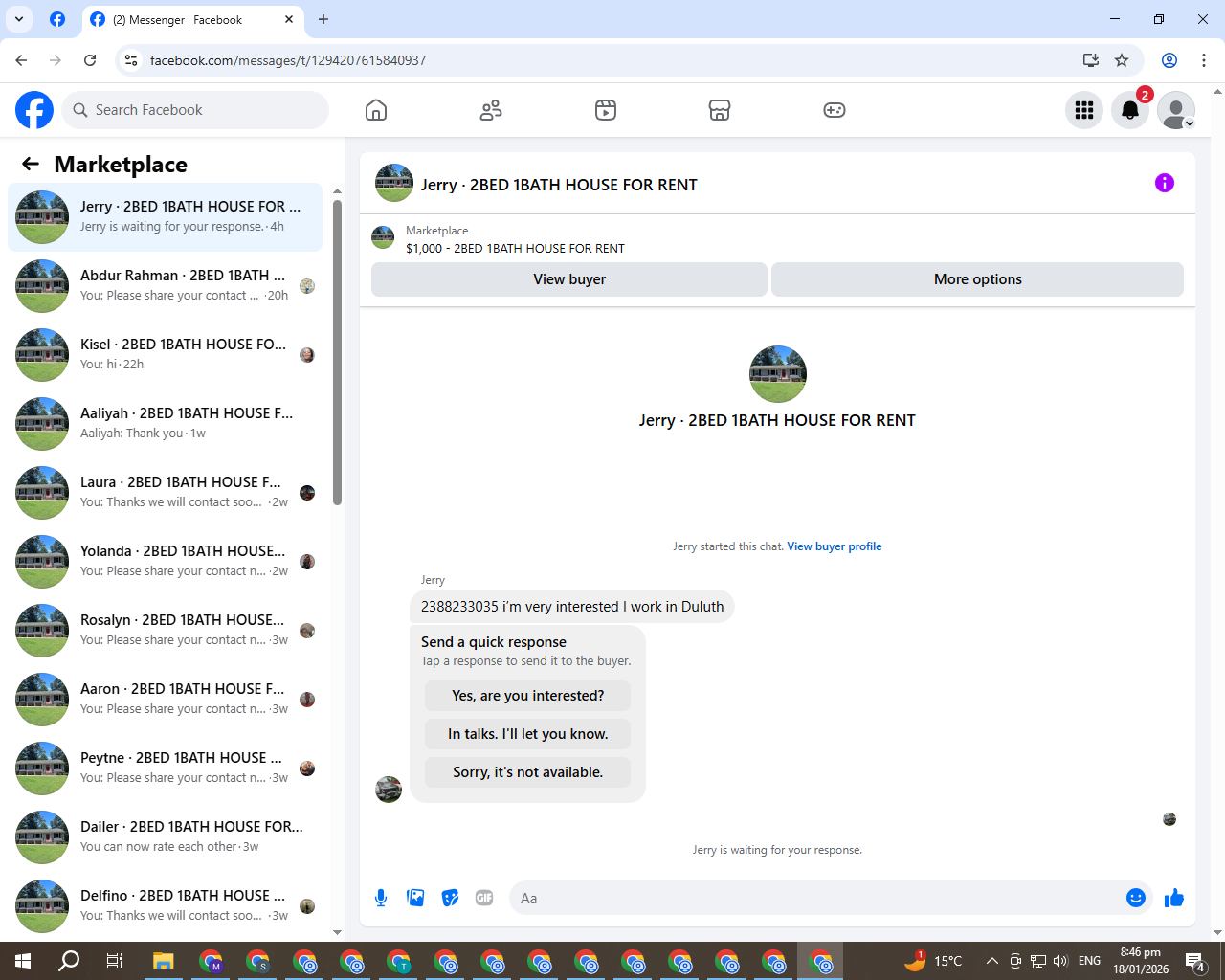The image size is (1225, 980).
Task: Open the Windows Start button
Action: click(23, 961)
